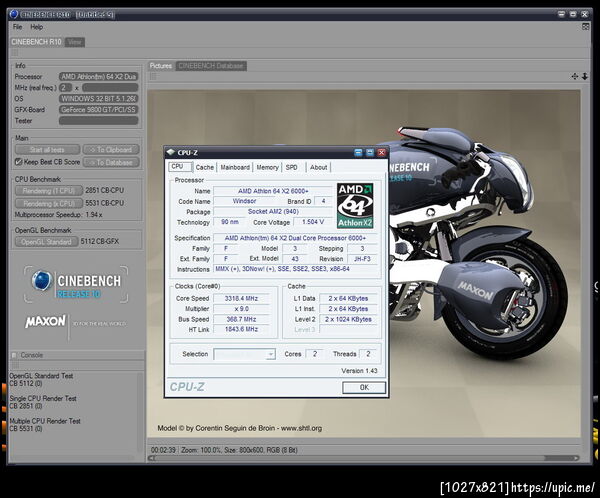Click the Package value Socket AM2 (940)
Image resolution: width=600 pixels, height=498 pixels.
(273, 212)
